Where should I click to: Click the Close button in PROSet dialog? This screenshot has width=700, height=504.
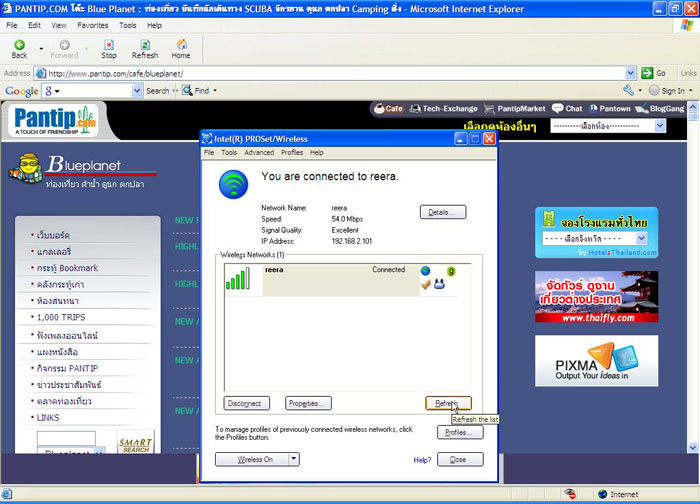[460, 459]
